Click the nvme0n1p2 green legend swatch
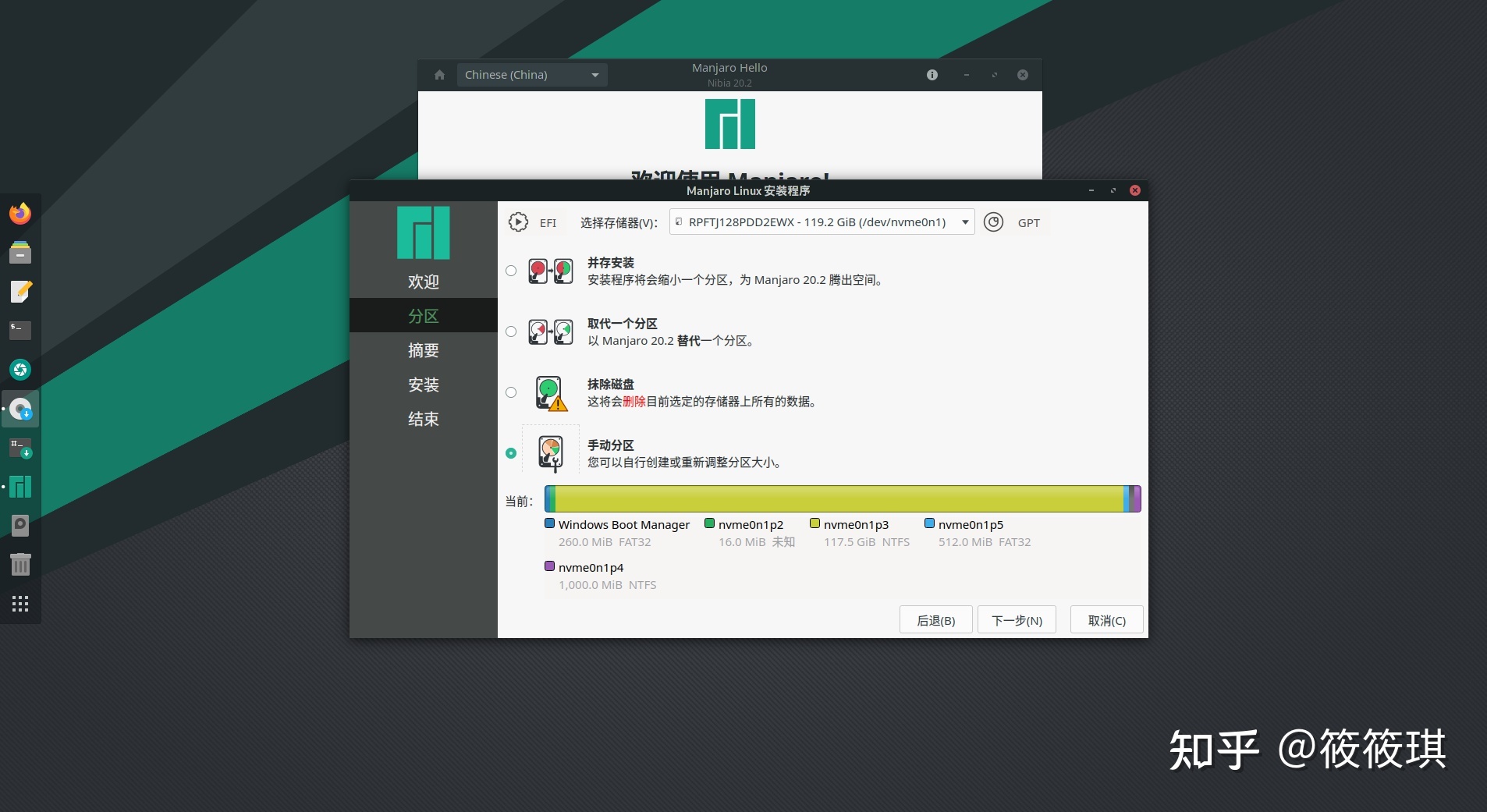Screen dimensions: 1487x812 (710, 523)
